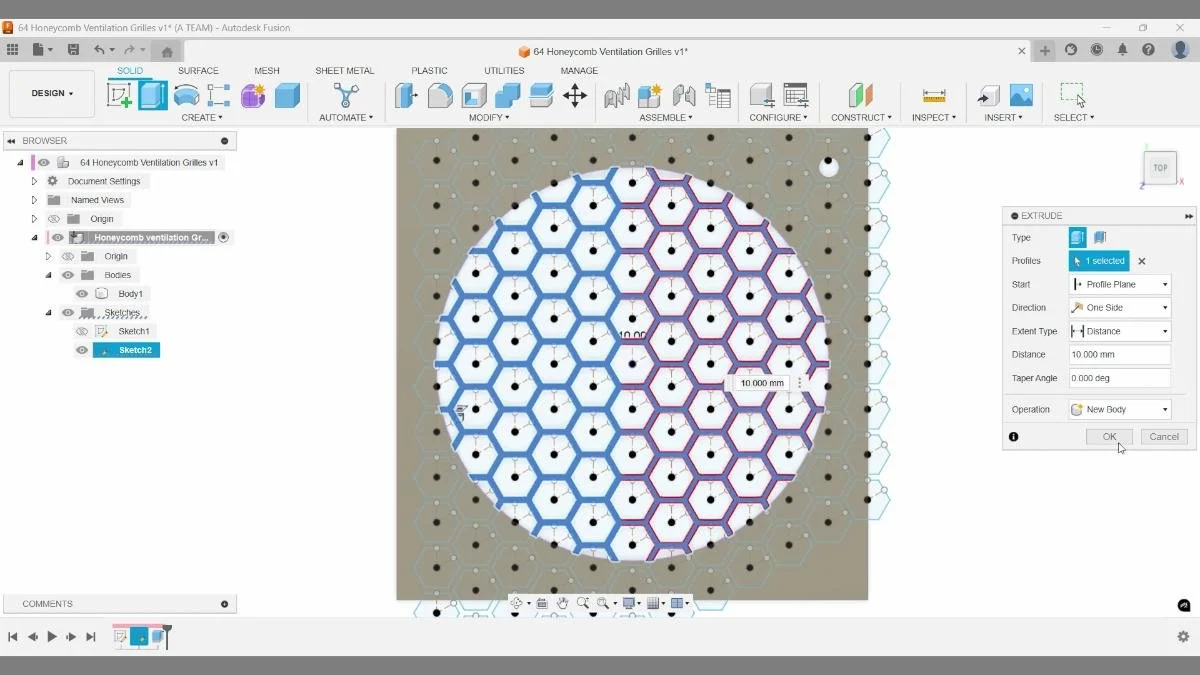Viewport: 1200px width, 675px height.
Task: Collapse the Sketches folder
Action: 48,313
